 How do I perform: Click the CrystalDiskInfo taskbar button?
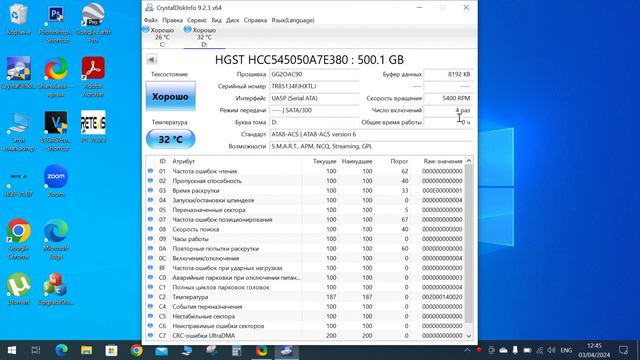click(286, 350)
